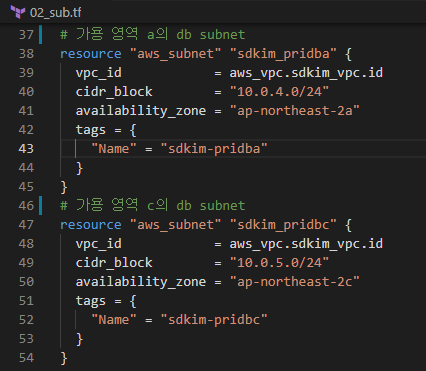This screenshot has height=371, width=426.
Task: Click line number 54 in the gutter
Action: 26,358
